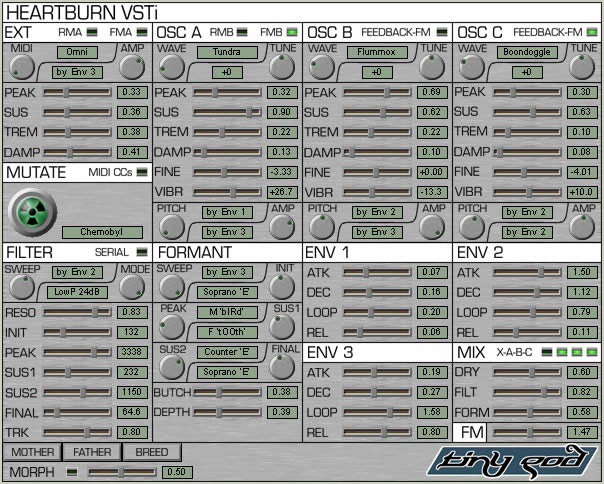
Task: Adjust the OSC C lower AMP knob
Action: click(582, 227)
